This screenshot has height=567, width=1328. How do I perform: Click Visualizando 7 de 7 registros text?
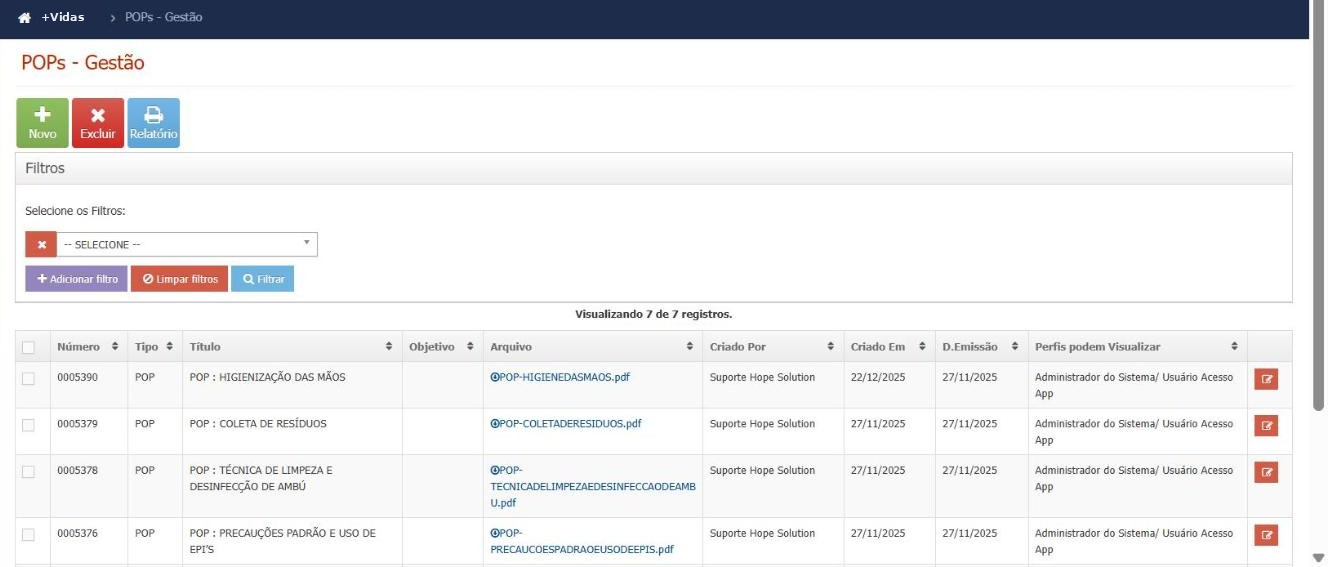[x=654, y=314]
